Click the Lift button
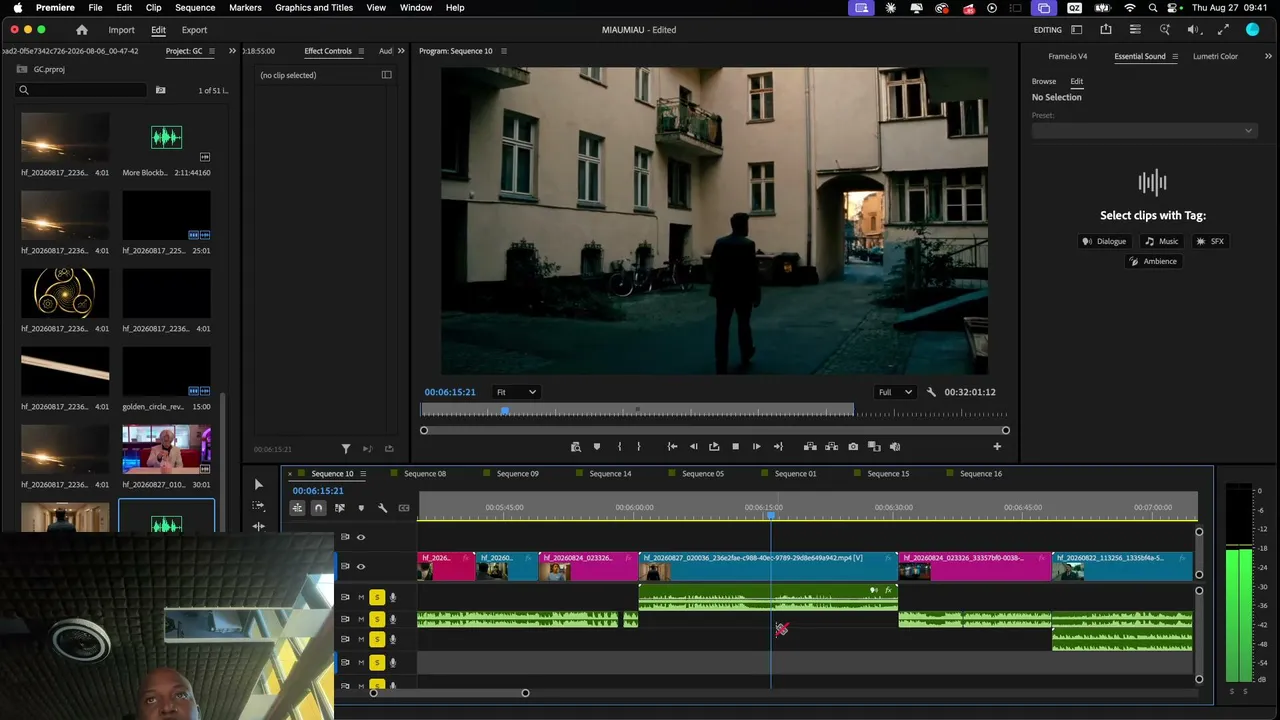The height and width of the screenshot is (720, 1280). coord(810,447)
